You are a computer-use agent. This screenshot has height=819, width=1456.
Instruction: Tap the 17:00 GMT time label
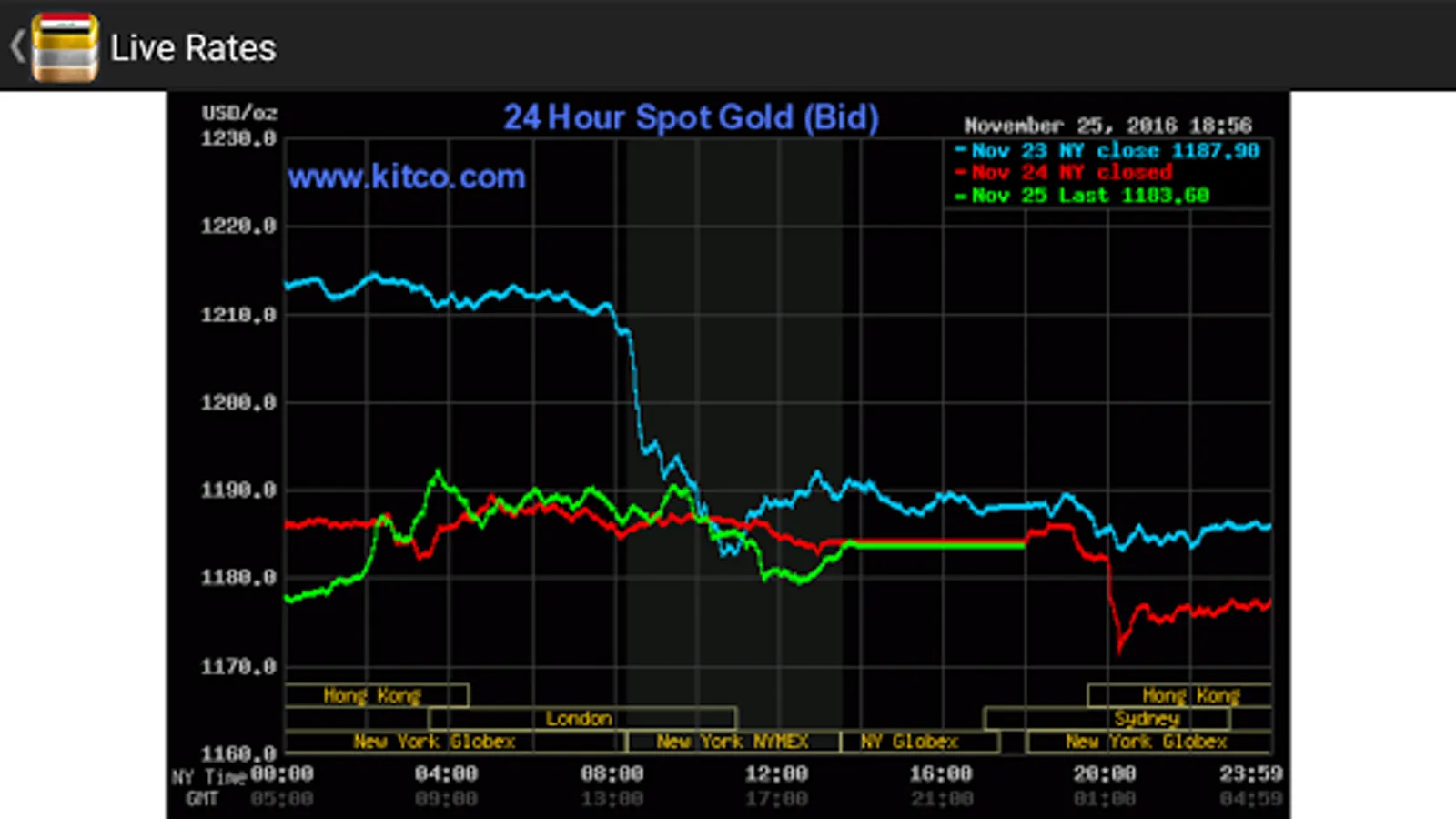point(776,799)
